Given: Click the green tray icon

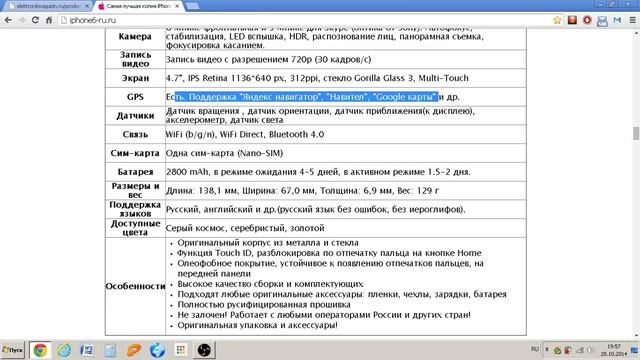Looking at the screenshot, I should click(x=557, y=350).
